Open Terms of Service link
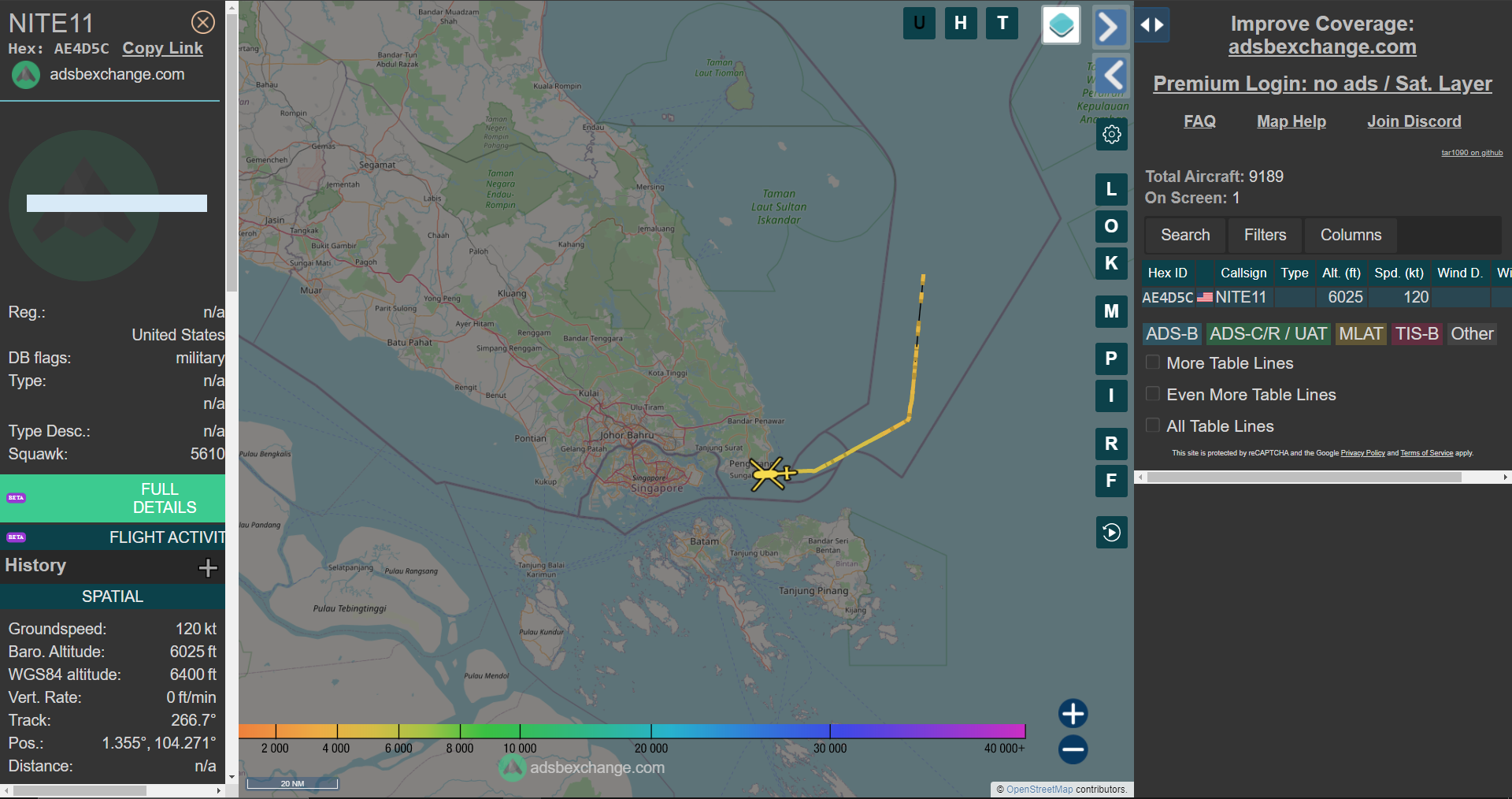This screenshot has height=799, width=1512. [1426, 453]
